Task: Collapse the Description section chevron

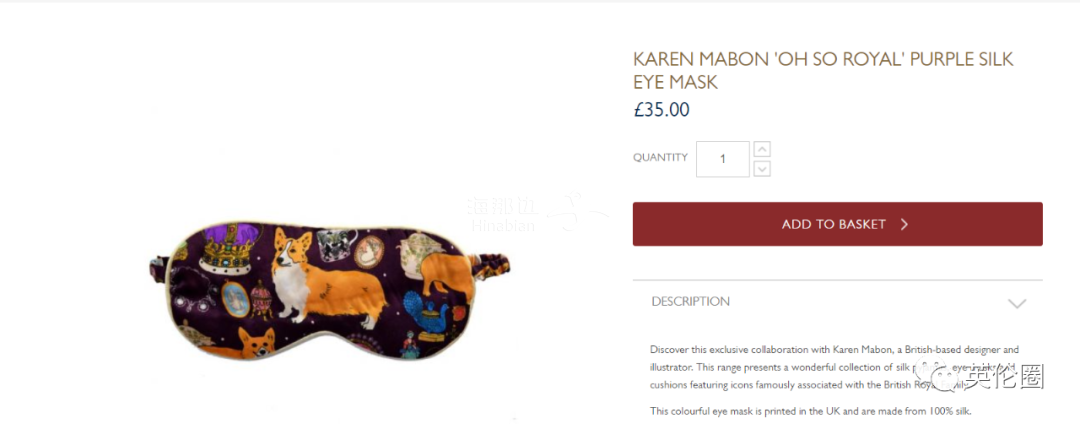Action: 1017,304
